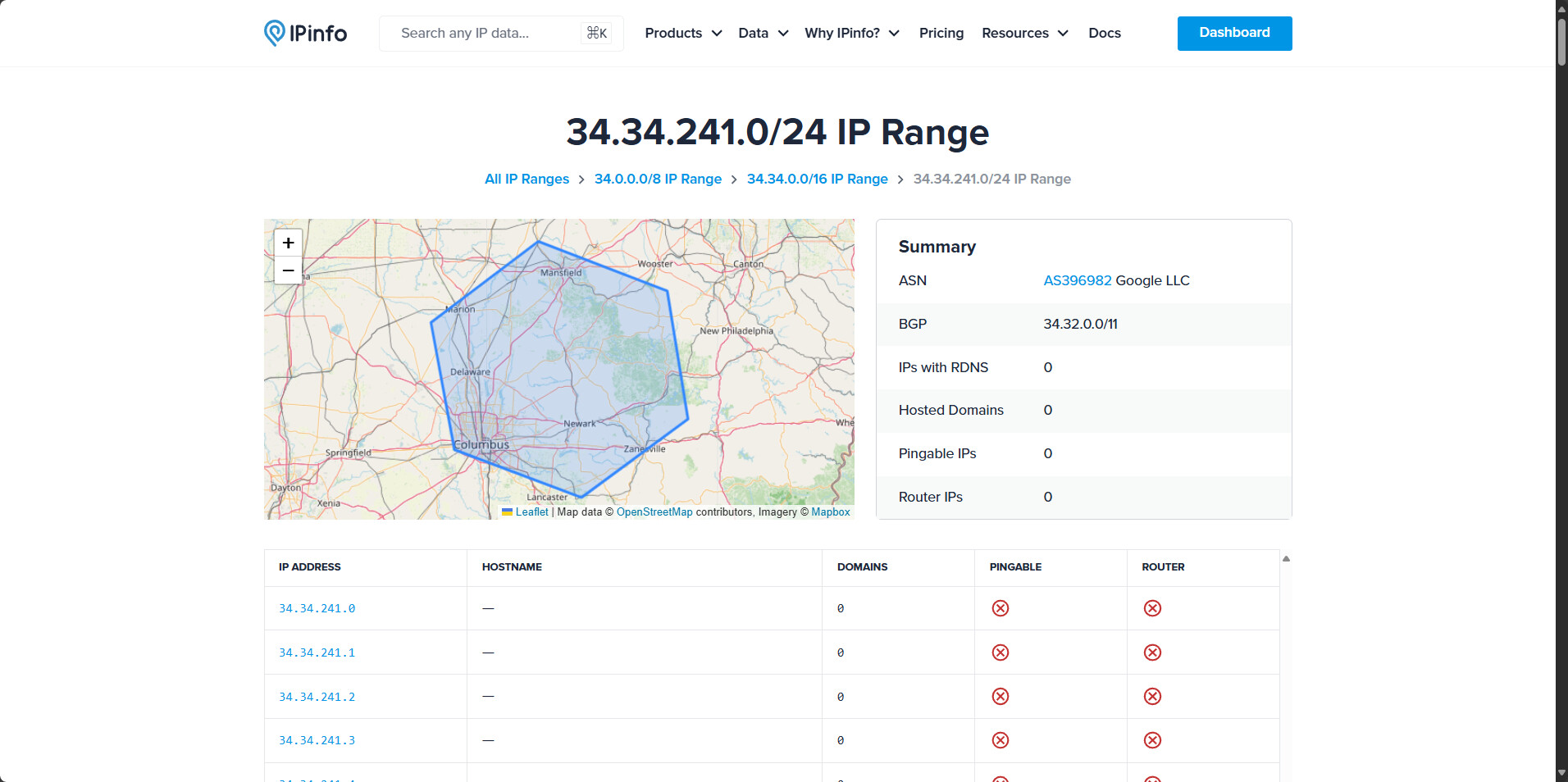
Task: Open the Dashboard
Action: 1234,33
